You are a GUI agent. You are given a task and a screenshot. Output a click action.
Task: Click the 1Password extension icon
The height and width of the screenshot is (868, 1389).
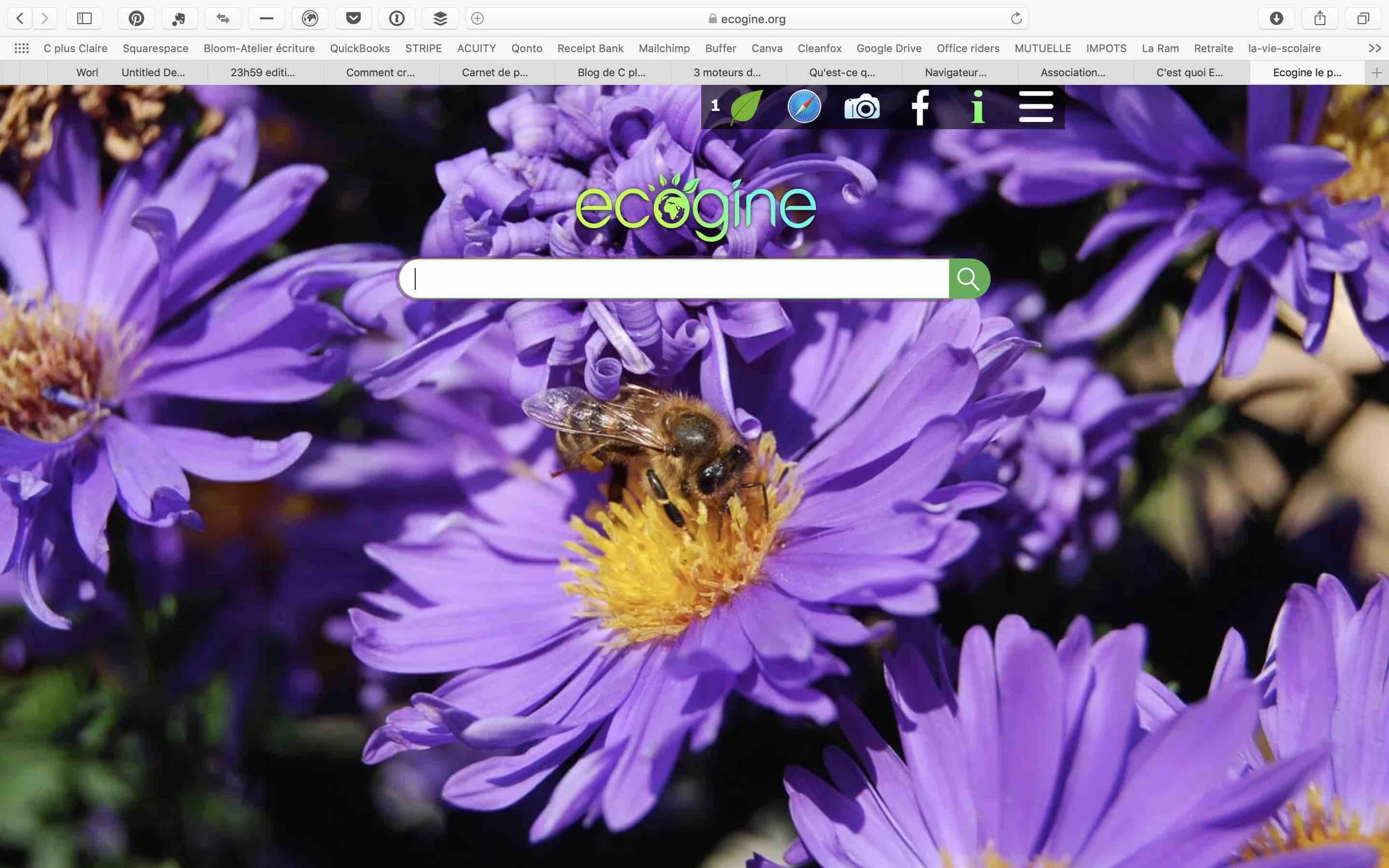[x=397, y=18]
